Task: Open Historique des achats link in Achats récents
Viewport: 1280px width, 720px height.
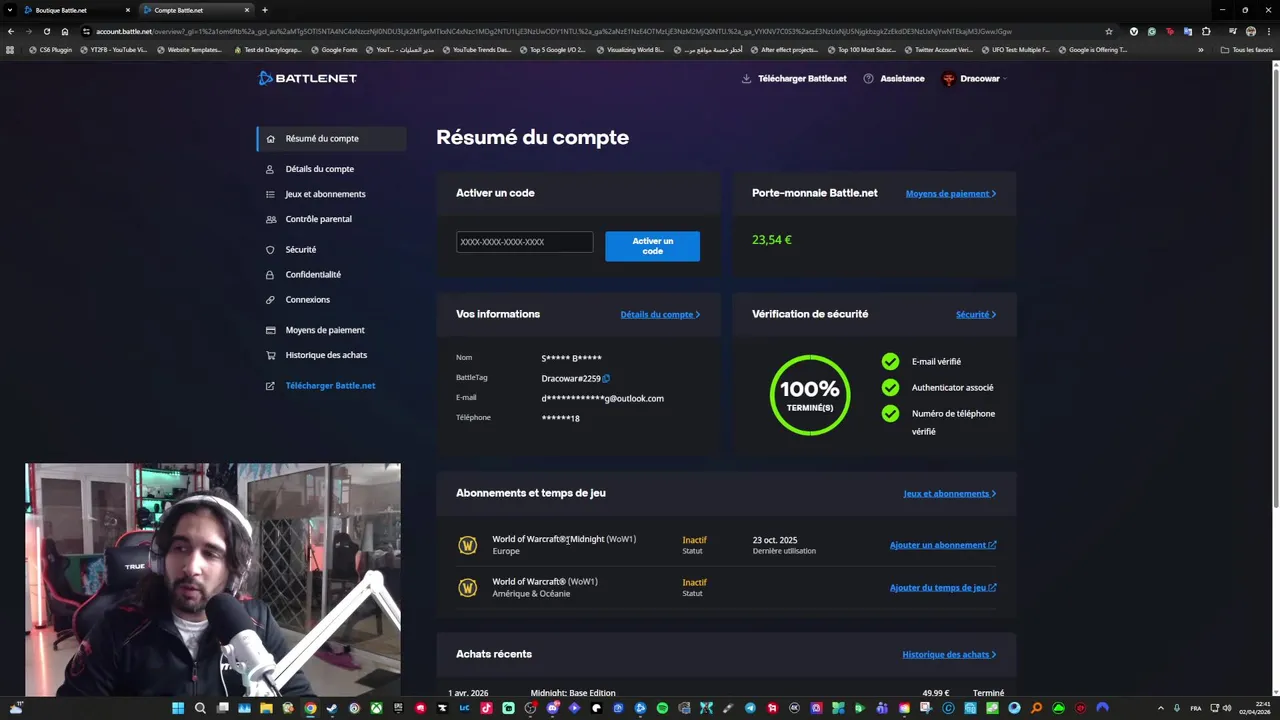Action: tap(949, 655)
